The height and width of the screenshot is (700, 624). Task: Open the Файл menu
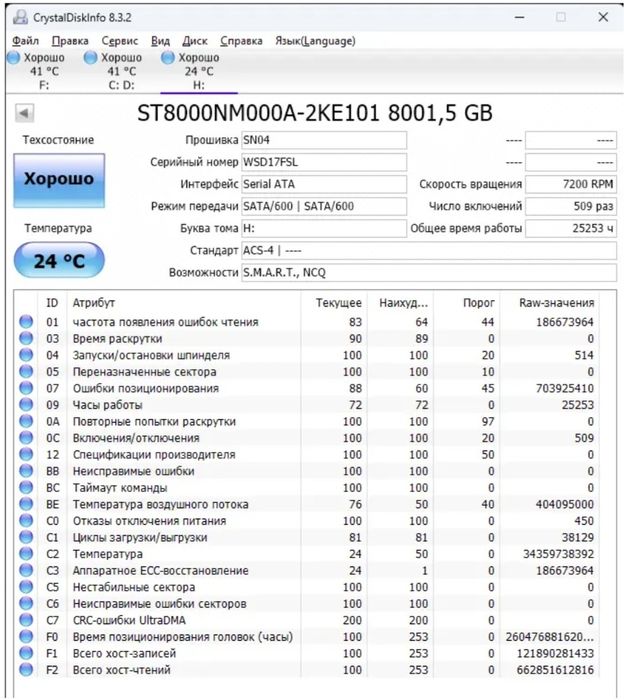[25, 41]
